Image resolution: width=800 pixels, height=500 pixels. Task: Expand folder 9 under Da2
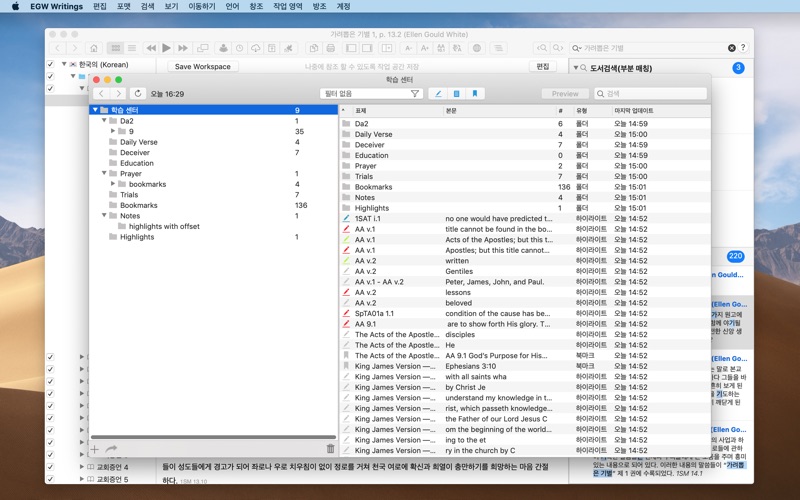113,131
